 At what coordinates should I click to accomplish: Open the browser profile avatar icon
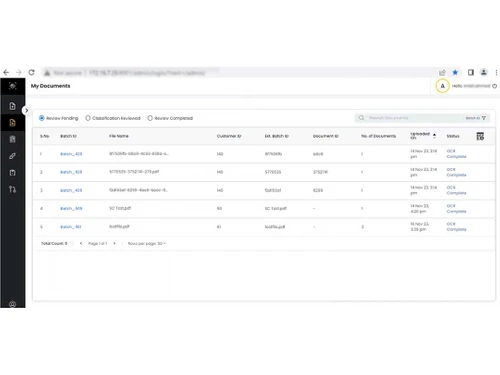(x=484, y=72)
